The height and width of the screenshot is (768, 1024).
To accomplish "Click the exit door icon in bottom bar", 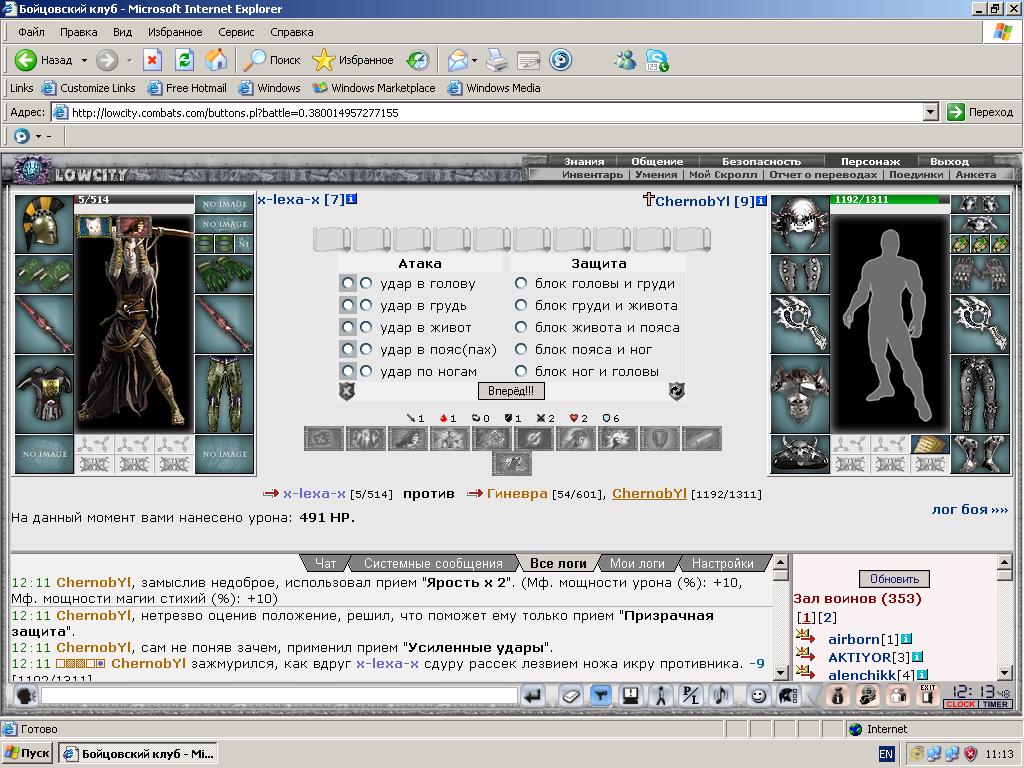I will pos(927,696).
